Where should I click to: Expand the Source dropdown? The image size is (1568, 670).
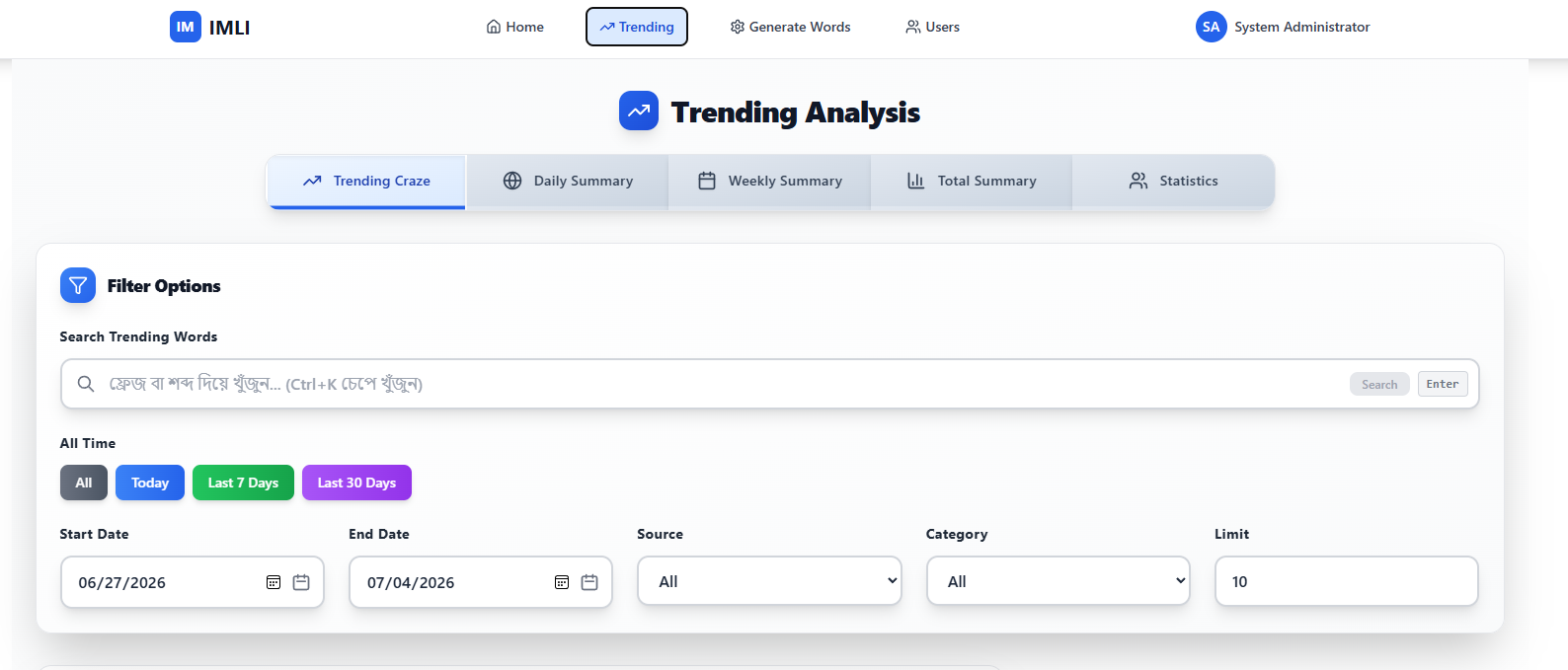pos(769,581)
